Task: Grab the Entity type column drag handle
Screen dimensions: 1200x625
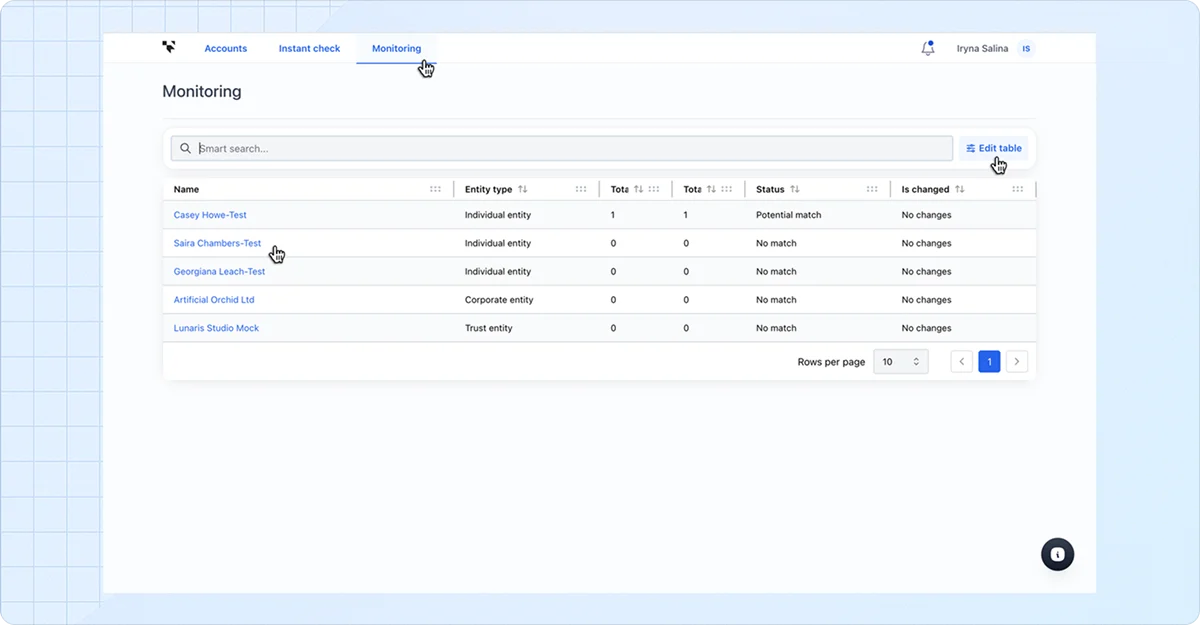Action: click(581, 189)
